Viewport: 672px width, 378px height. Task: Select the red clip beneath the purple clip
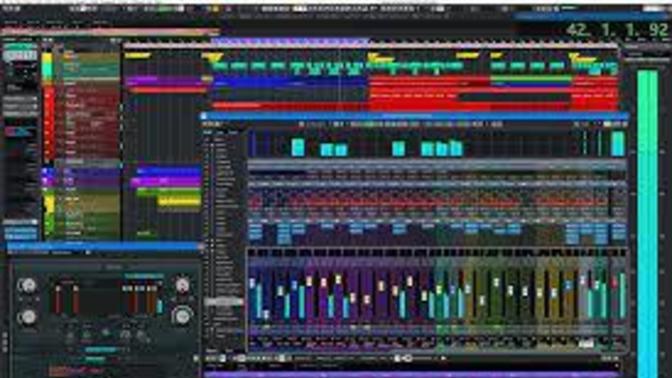[168, 90]
